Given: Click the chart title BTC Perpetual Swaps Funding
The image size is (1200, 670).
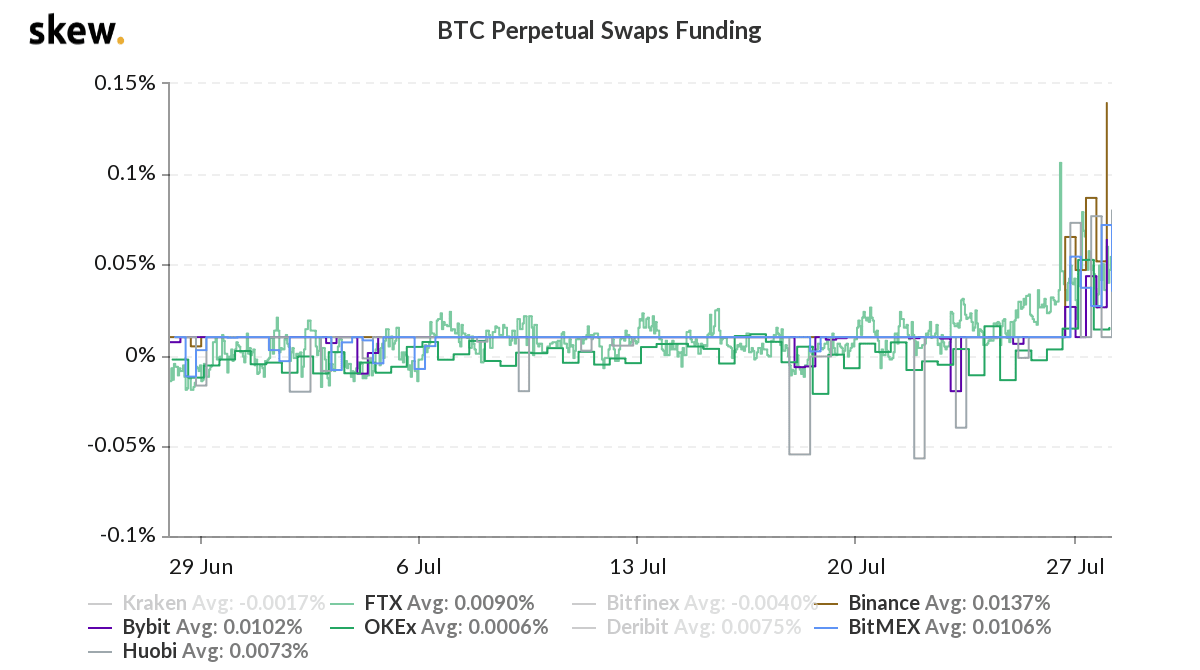Looking at the screenshot, I should click(x=599, y=31).
